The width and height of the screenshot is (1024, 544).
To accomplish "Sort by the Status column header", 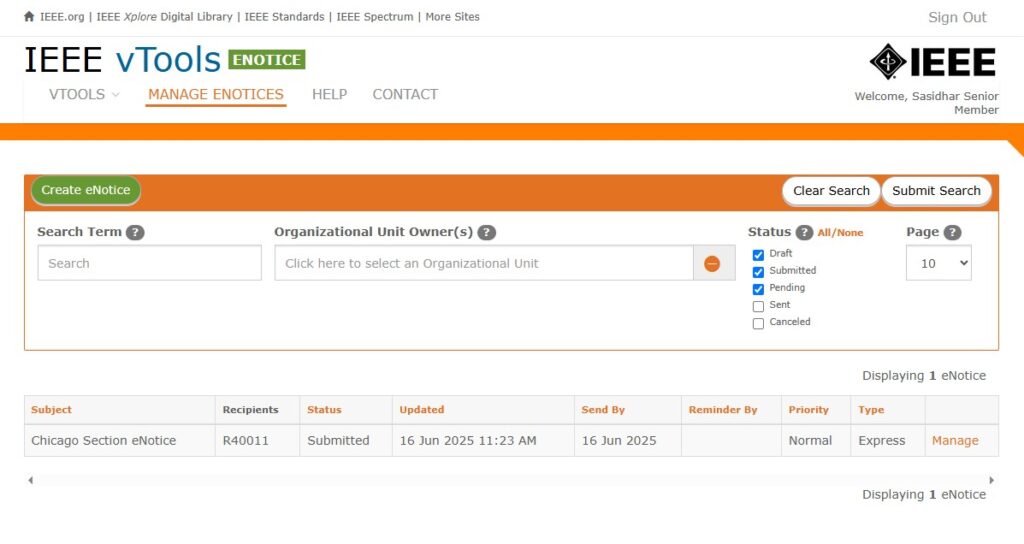I will click(x=325, y=409).
